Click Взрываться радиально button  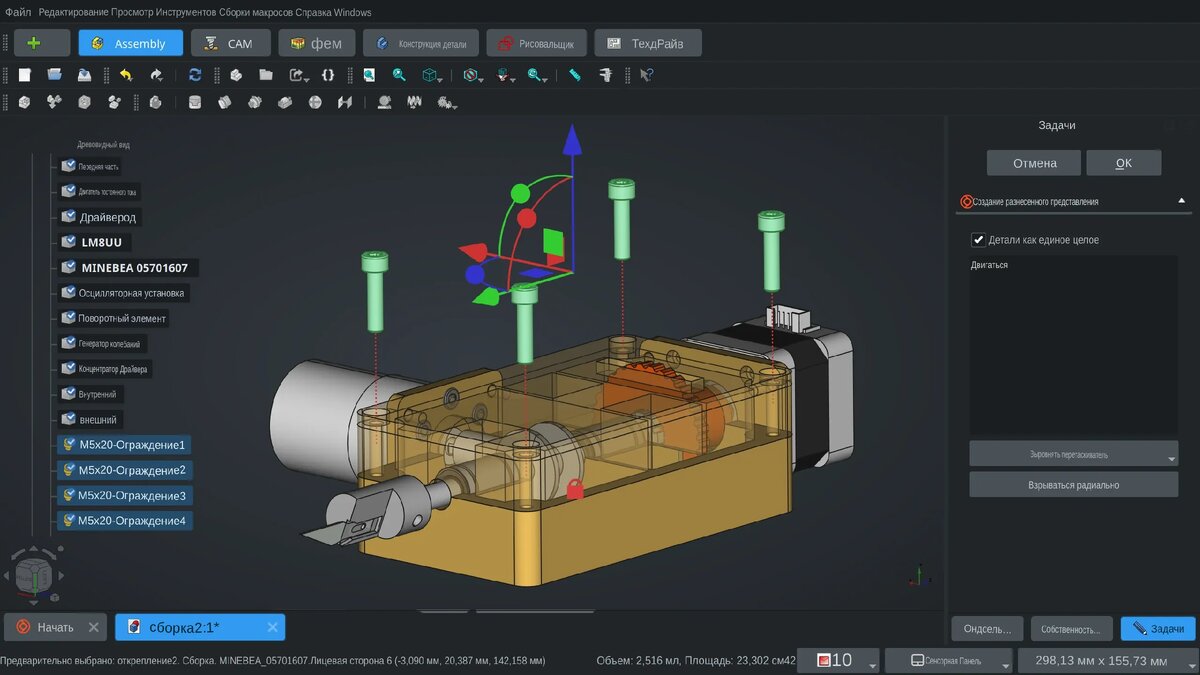pyautogui.click(x=1073, y=484)
